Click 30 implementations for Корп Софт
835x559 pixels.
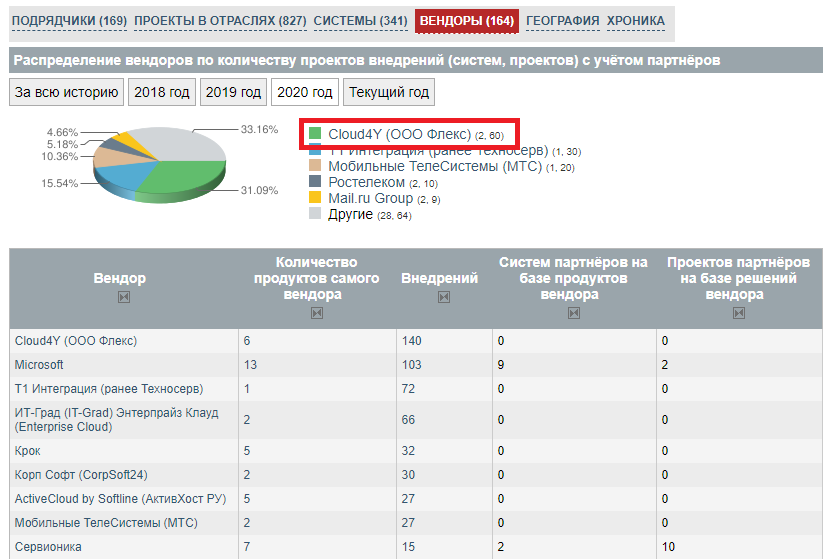[408, 474]
